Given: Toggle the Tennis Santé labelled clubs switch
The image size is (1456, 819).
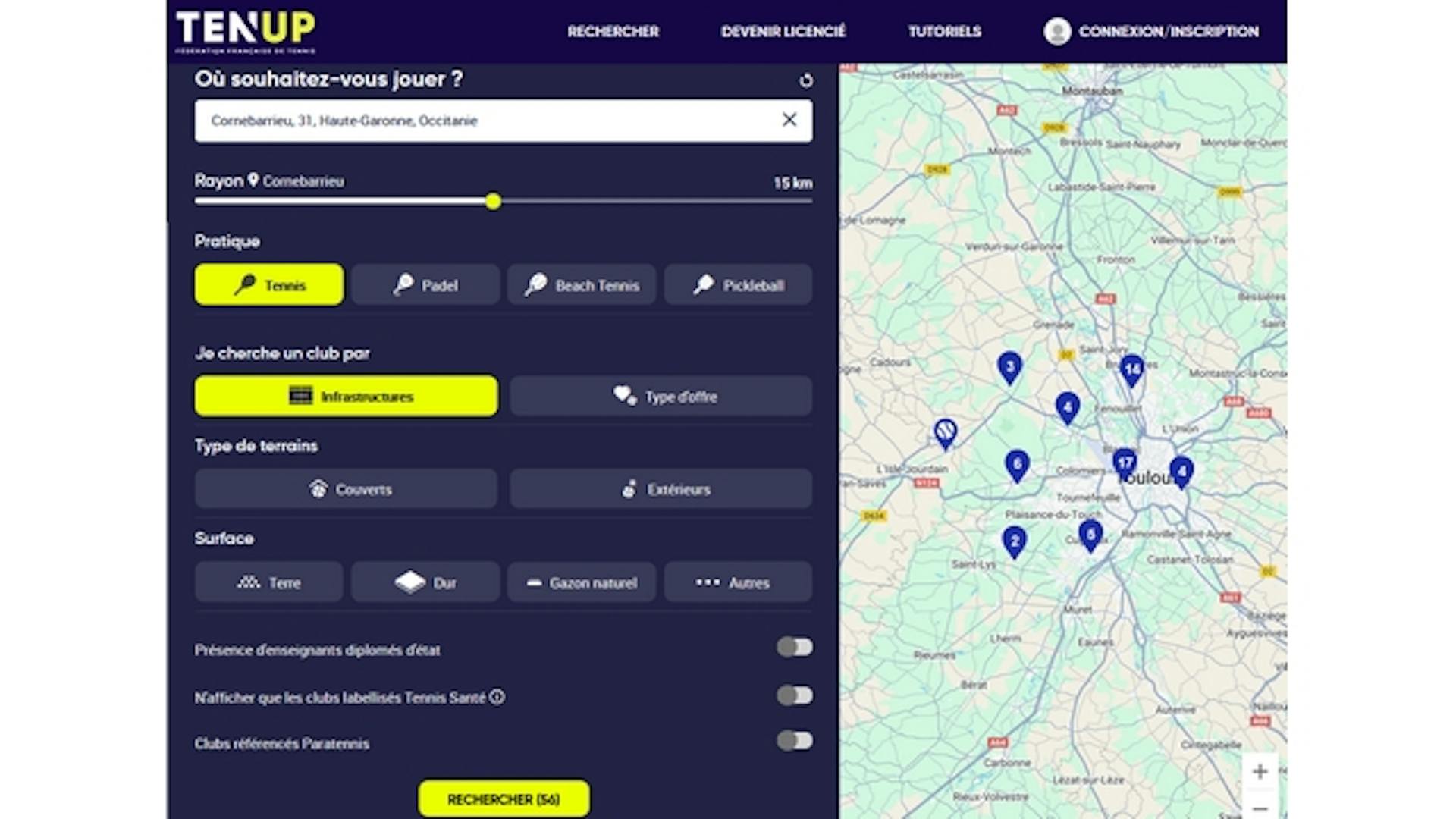Looking at the screenshot, I should (x=794, y=695).
